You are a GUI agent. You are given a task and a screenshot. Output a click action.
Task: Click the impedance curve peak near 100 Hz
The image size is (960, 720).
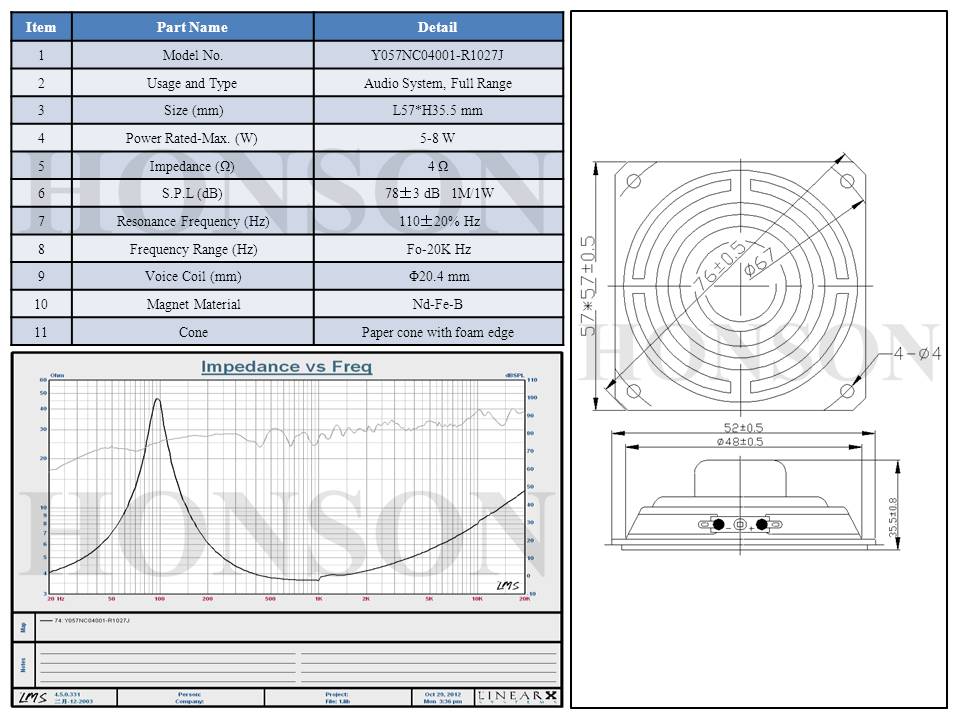[x=157, y=399]
